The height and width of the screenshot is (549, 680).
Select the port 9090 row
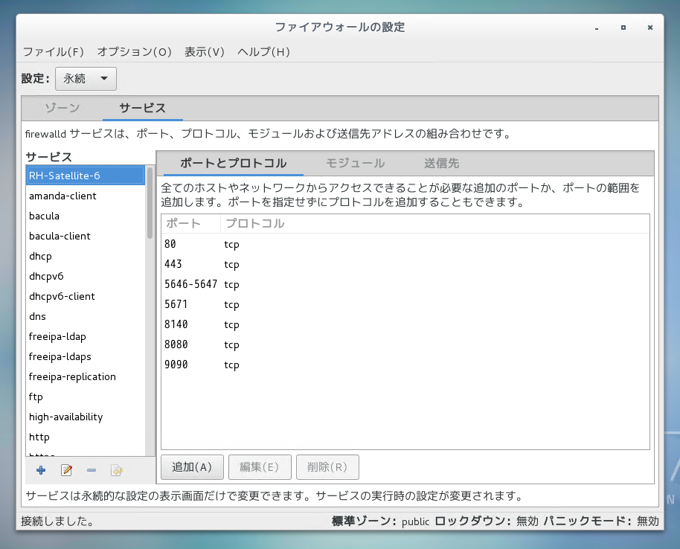tap(405, 365)
